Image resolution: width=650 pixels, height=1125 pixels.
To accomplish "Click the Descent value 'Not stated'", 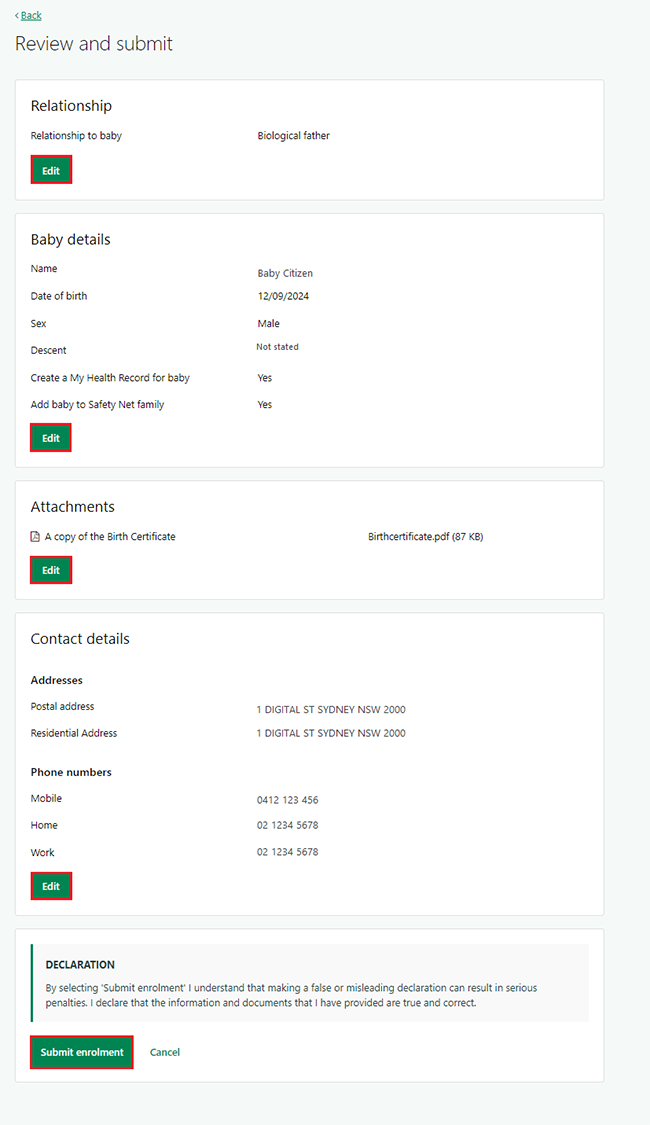I will (x=277, y=347).
